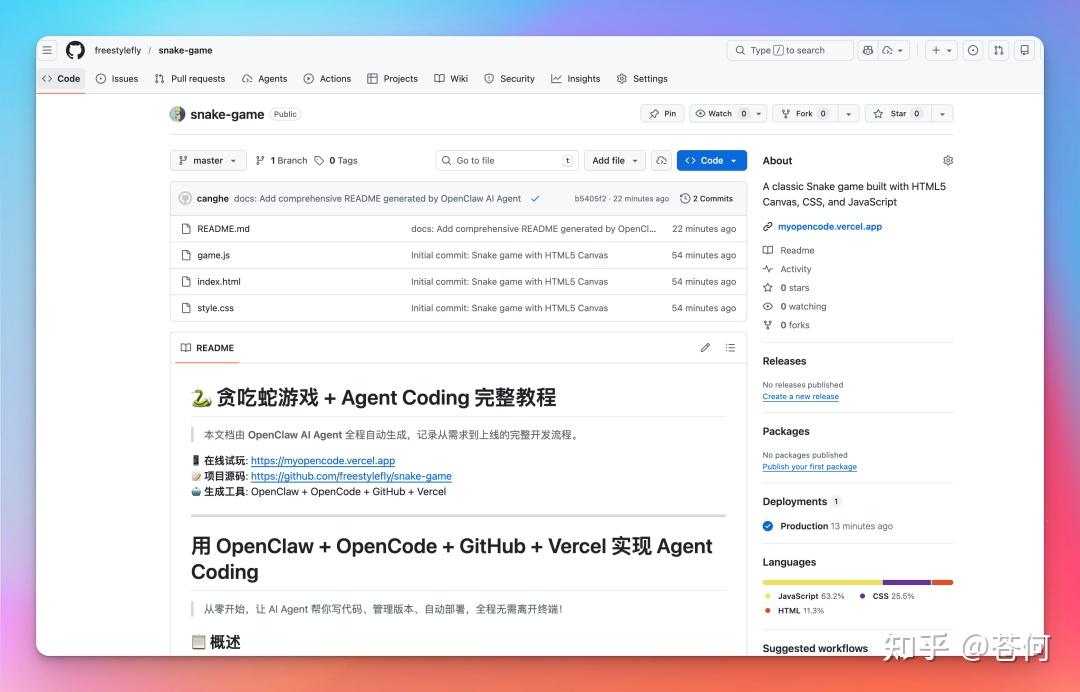Click the codespaces cloud icon near Code button
The height and width of the screenshot is (692, 1080).
[x=661, y=160]
